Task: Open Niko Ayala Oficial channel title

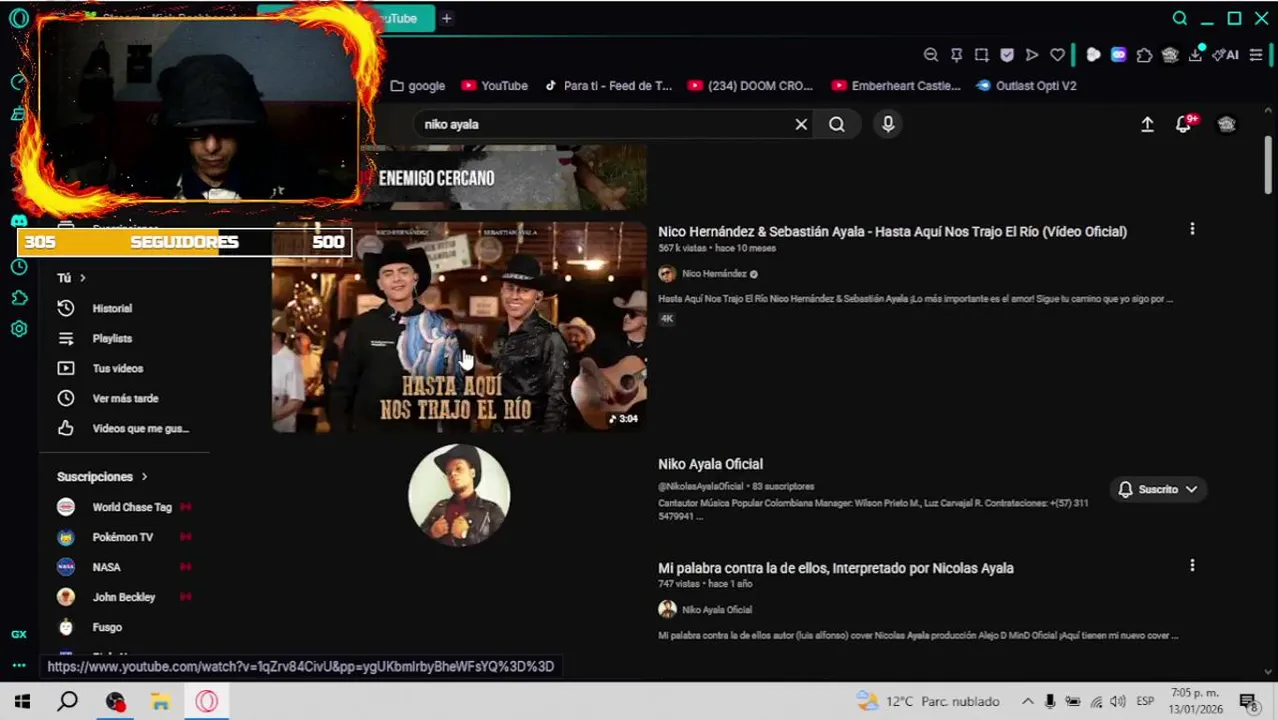Action: point(710,464)
